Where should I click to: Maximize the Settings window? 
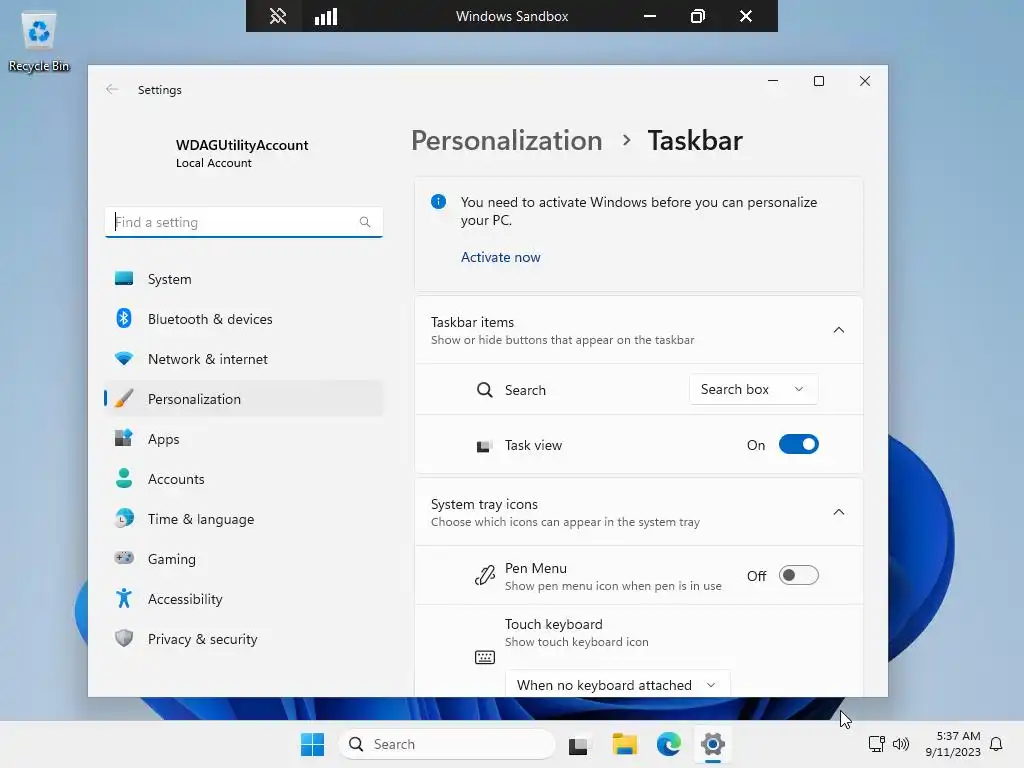click(x=818, y=81)
